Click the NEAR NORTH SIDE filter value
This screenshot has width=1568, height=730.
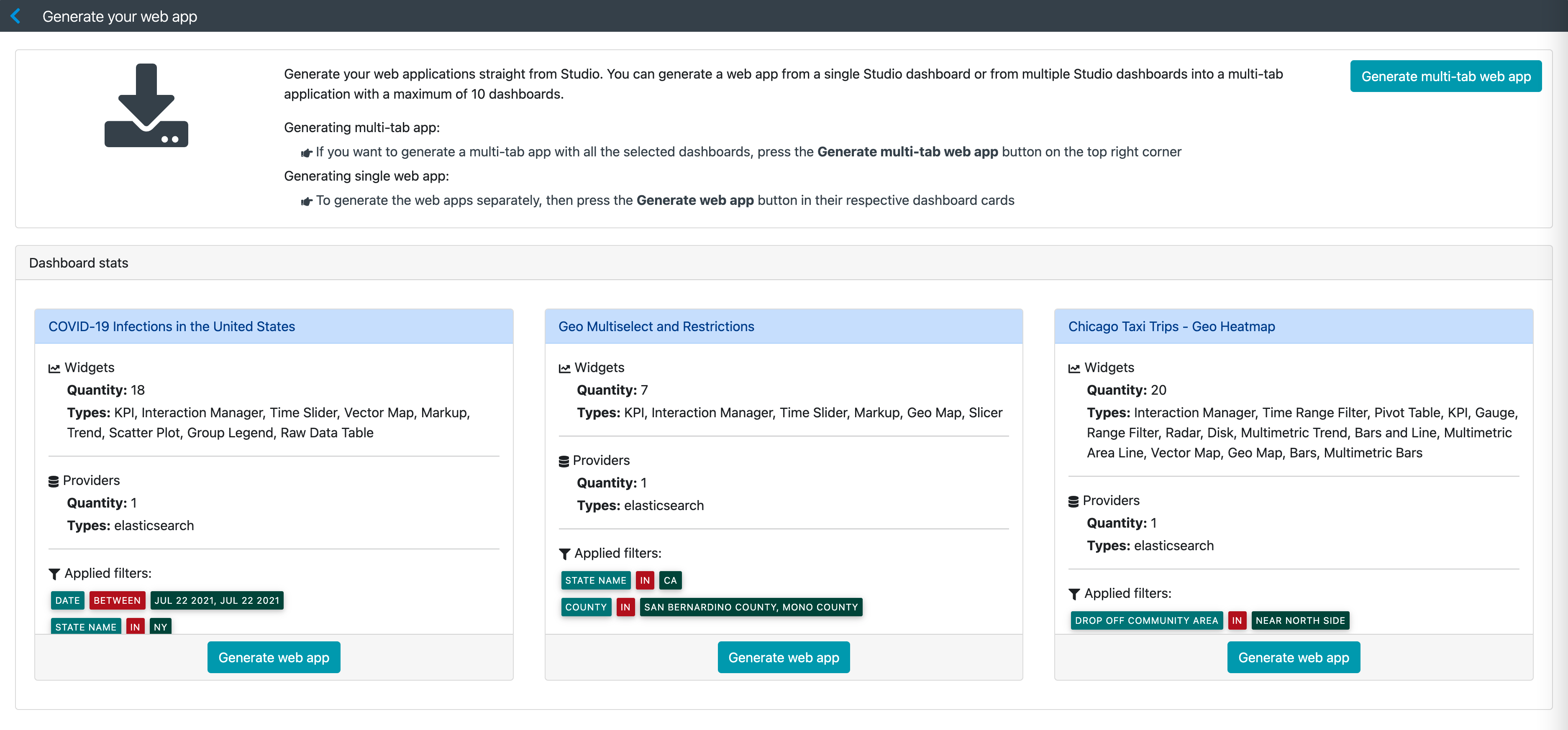1300,620
